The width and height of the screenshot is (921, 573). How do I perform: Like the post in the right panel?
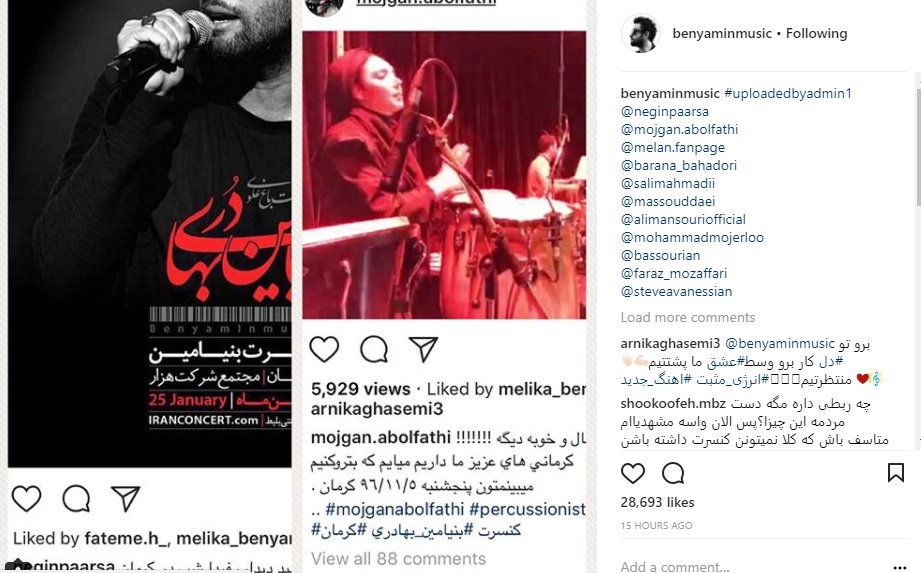(x=633, y=473)
